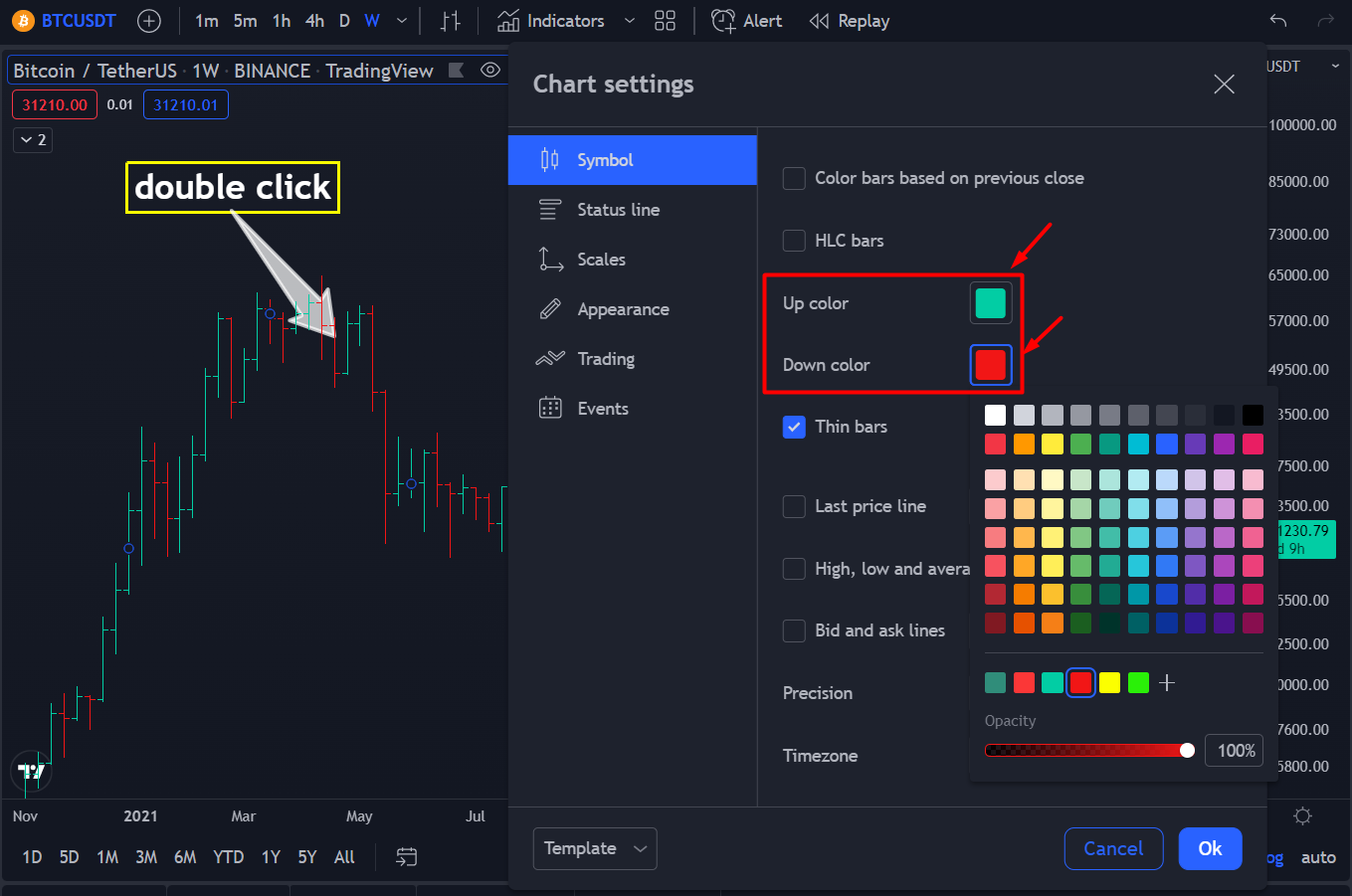Click the opacity slider handle
The width and height of the screenshot is (1352, 896).
(x=1187, y=751)
